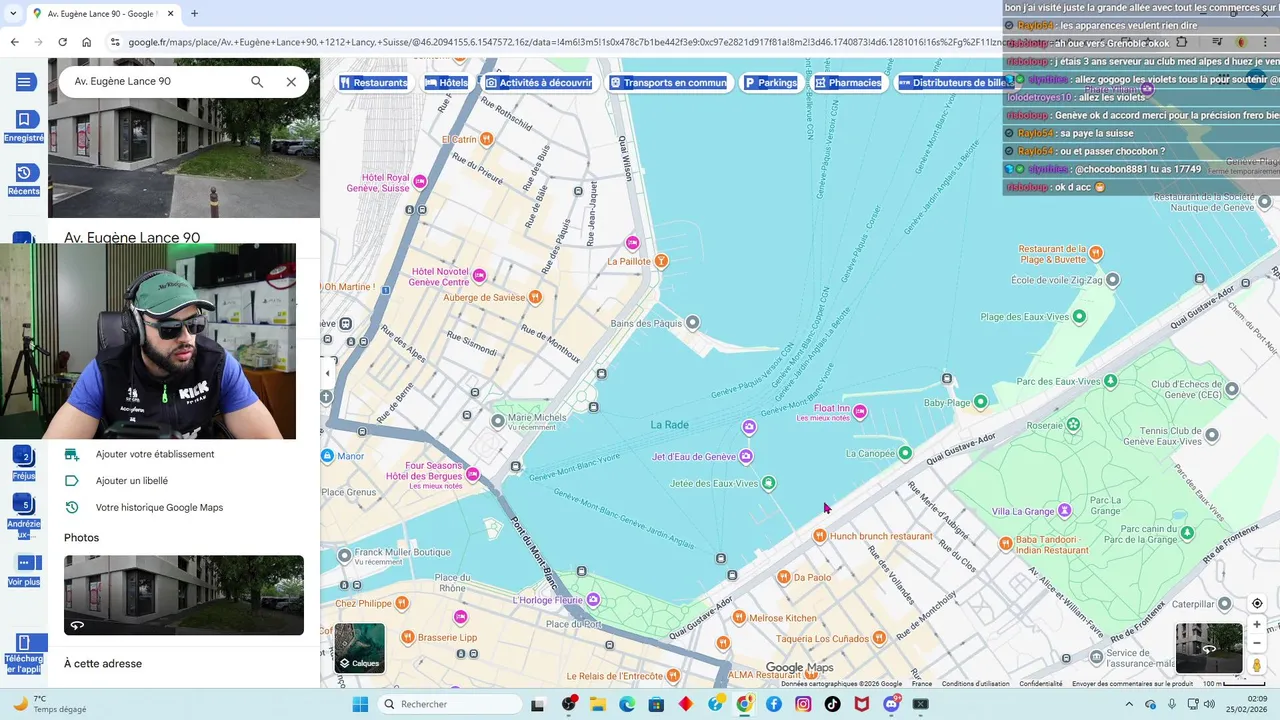
Task: Select the Hunch brunch restaurant marker
Action: pyautogui.click(x=820, y=536)
